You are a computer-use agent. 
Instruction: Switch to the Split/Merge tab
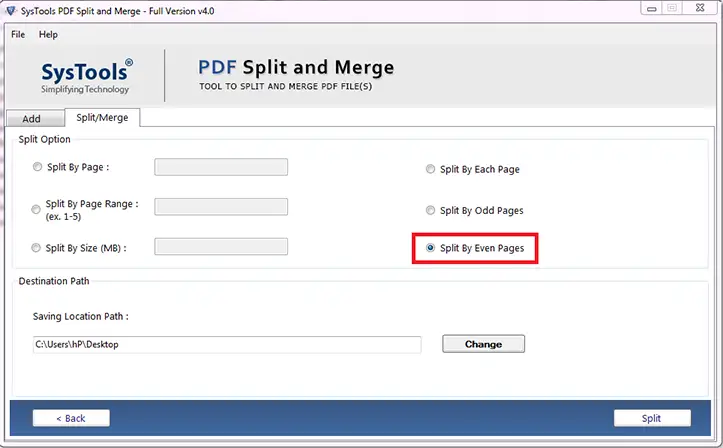(x=102, y=118)
